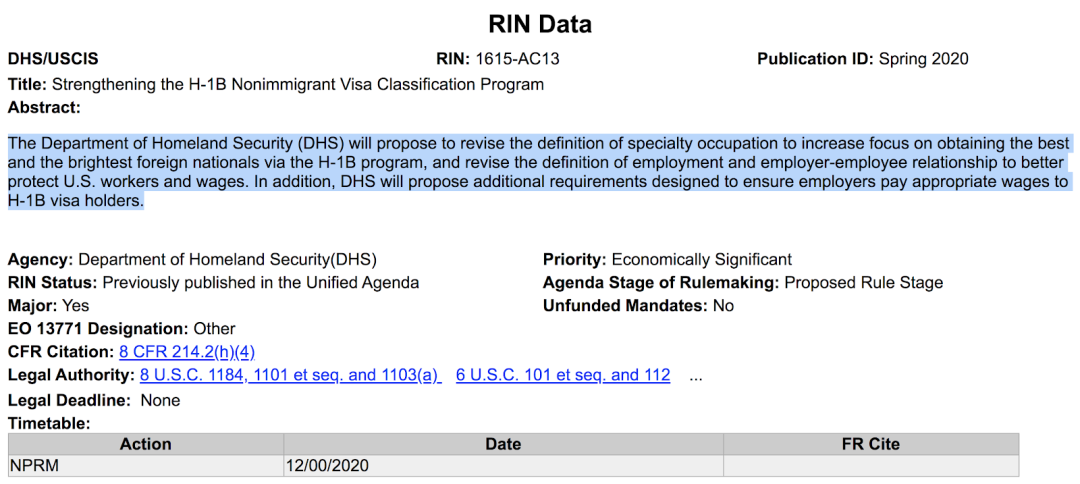Click the FR Cite column header
This screenshot has width=1080, height=484.
(871, 444)
